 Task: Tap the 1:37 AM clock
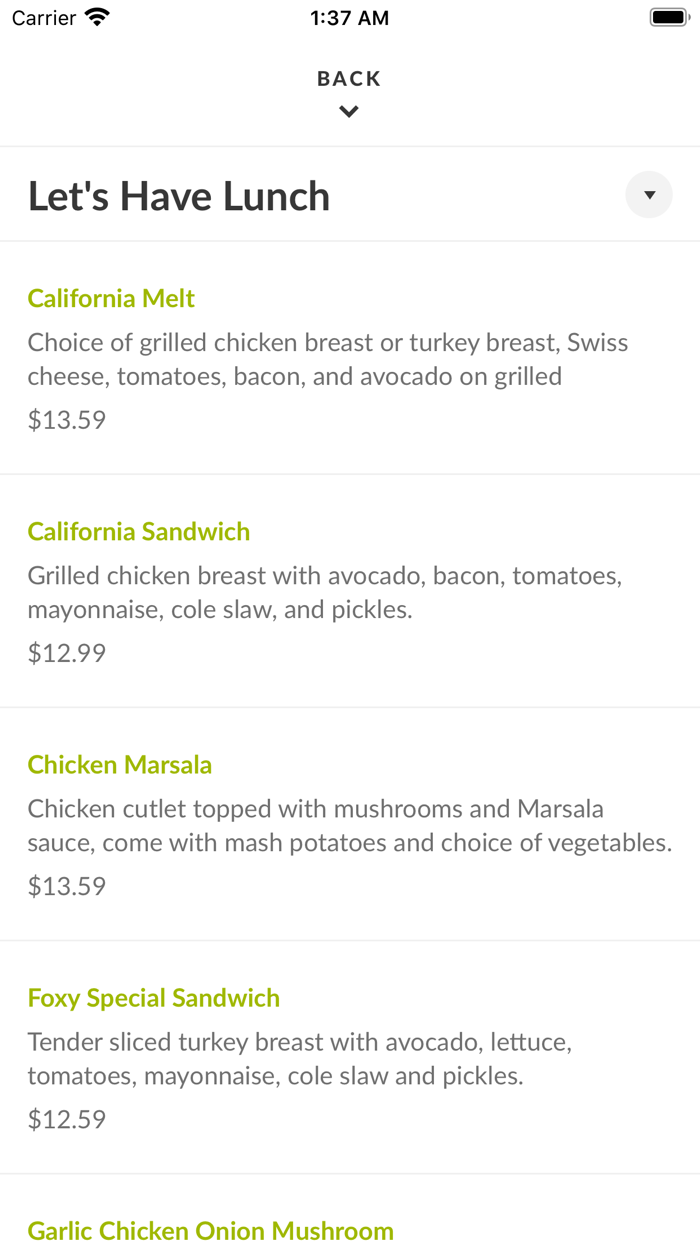(349, 18)
